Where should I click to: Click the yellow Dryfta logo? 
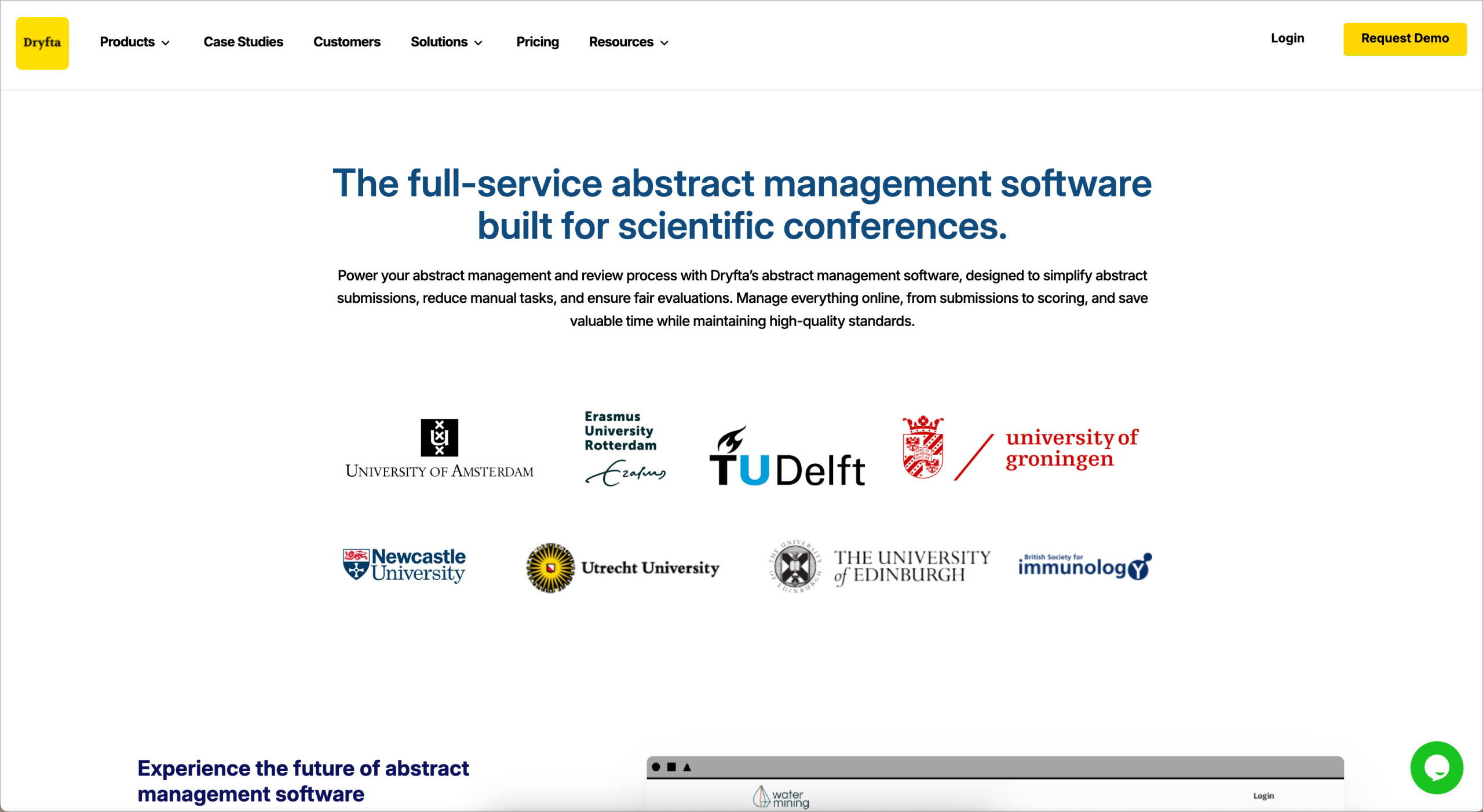click(x=42, y=43)
